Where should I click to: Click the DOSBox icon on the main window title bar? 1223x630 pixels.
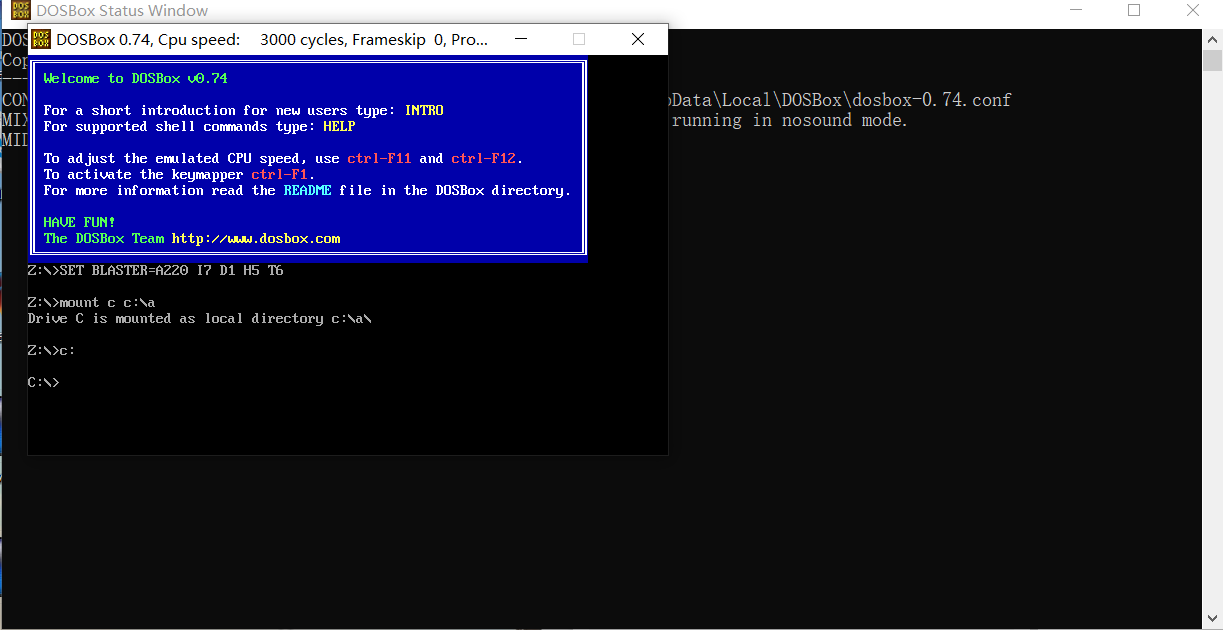click(40, 38)
